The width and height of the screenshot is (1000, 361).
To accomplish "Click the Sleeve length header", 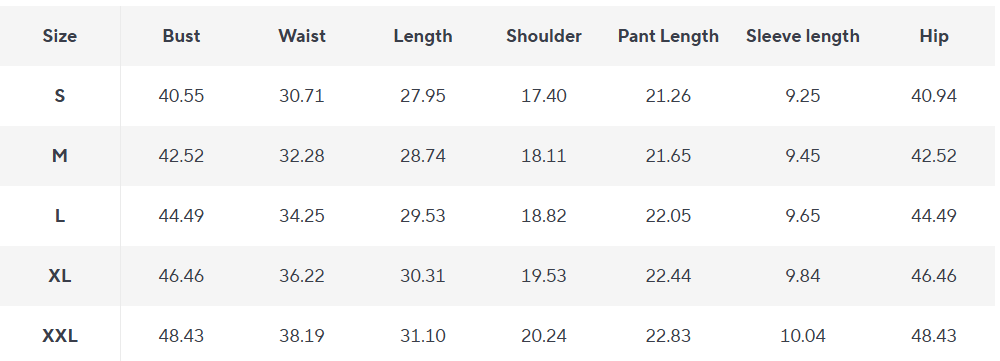I will coord(802,36).
